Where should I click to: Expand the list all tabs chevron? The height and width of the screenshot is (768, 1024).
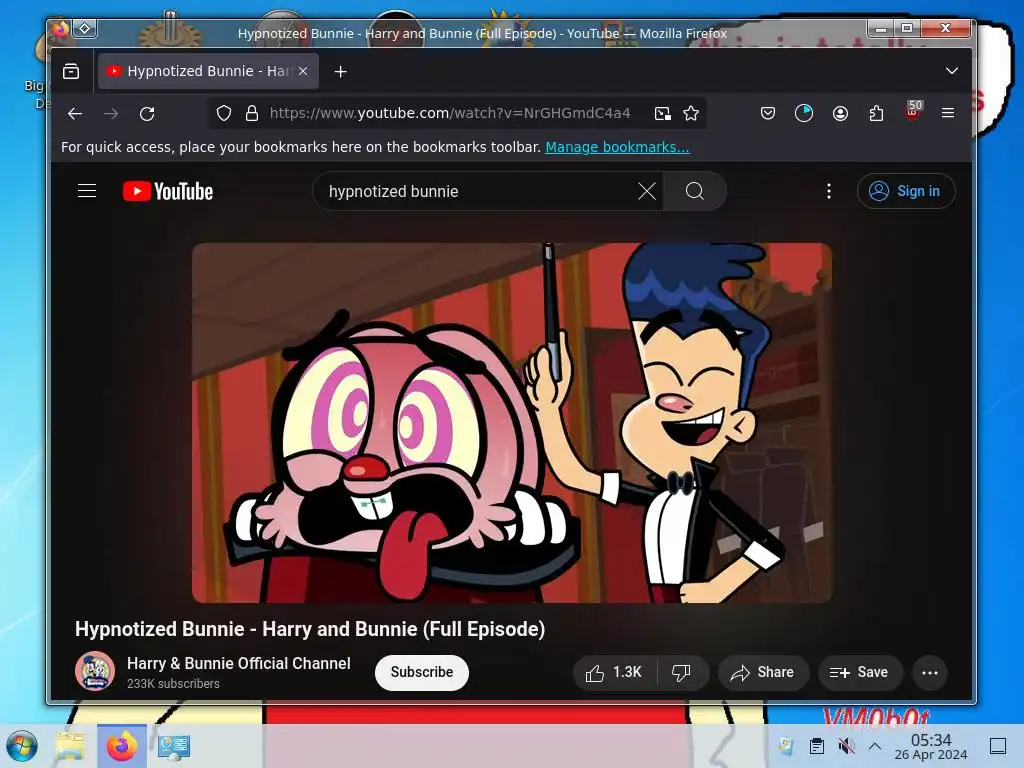pos(952,71)
